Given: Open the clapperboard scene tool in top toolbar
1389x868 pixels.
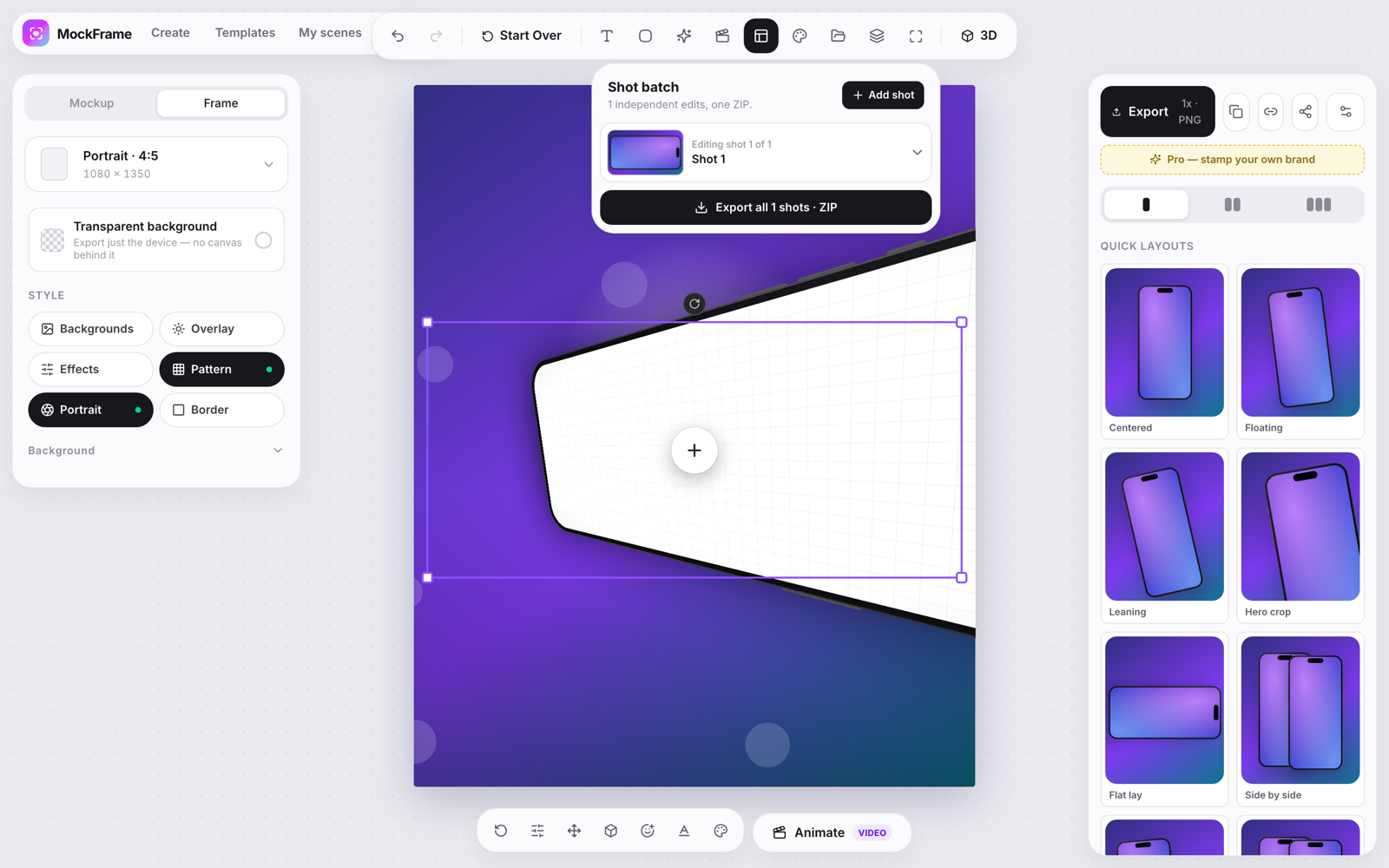Looking at the screenshot, I should coord(722,36).
